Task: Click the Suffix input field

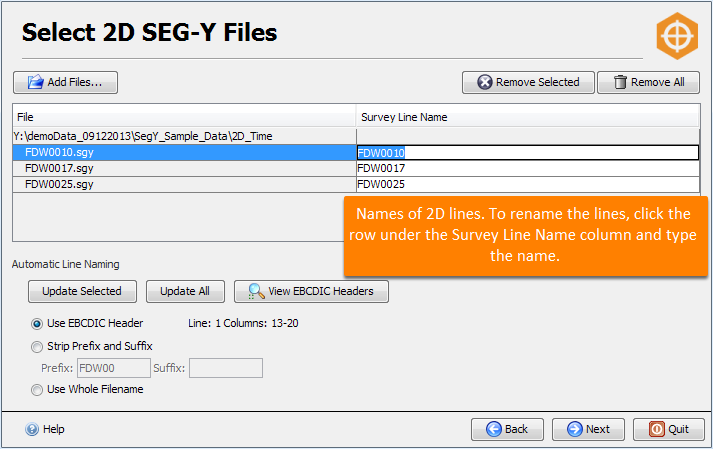Action: coord(226,368)
